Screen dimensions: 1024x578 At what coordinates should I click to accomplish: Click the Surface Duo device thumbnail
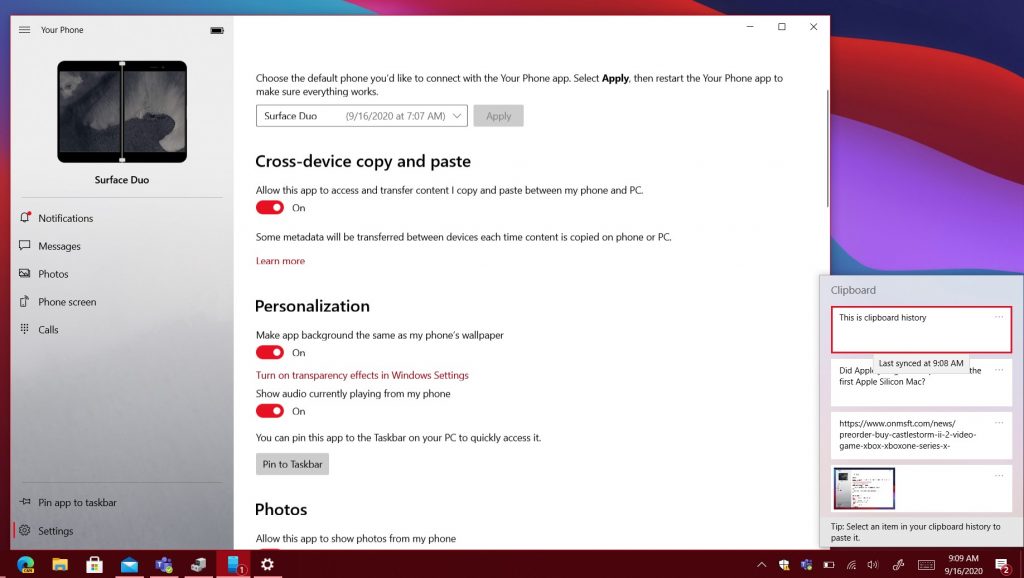coord(122,112)
